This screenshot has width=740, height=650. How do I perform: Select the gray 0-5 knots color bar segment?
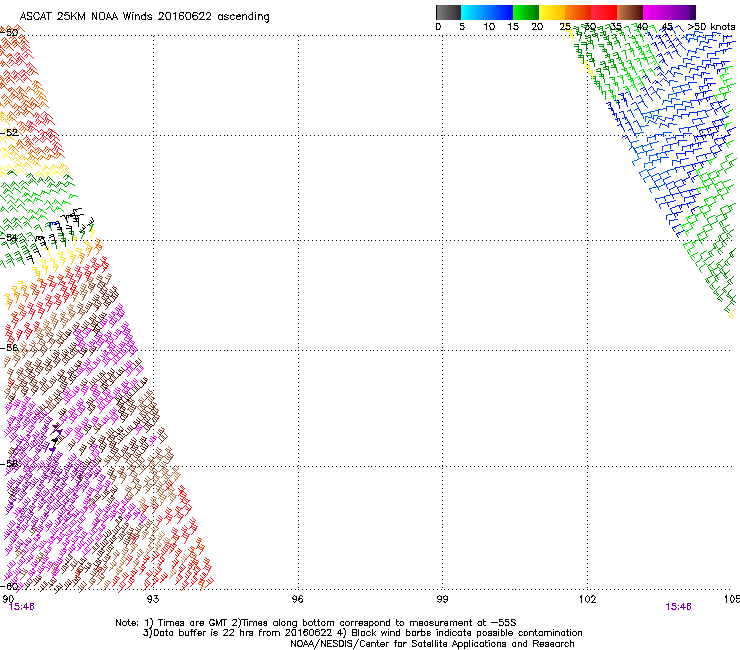click(448, 12)
